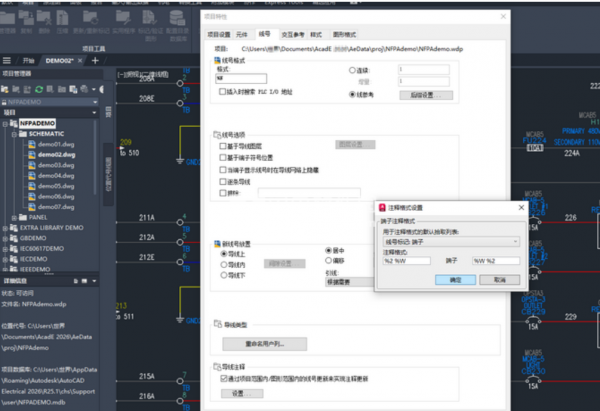Select the 连续 radio button
This screenshot has height=411, width=600.
point(352,70)
